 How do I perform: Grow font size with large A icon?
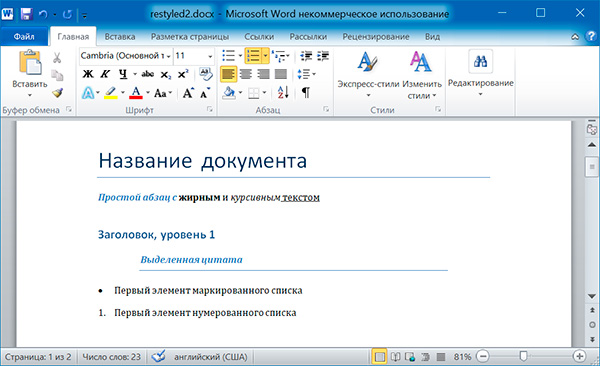tap(188, 93)
